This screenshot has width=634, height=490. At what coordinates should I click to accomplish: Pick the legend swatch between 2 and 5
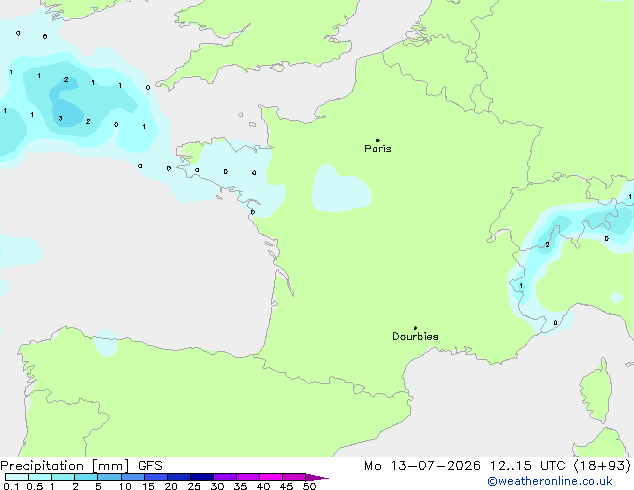(86, 477)
